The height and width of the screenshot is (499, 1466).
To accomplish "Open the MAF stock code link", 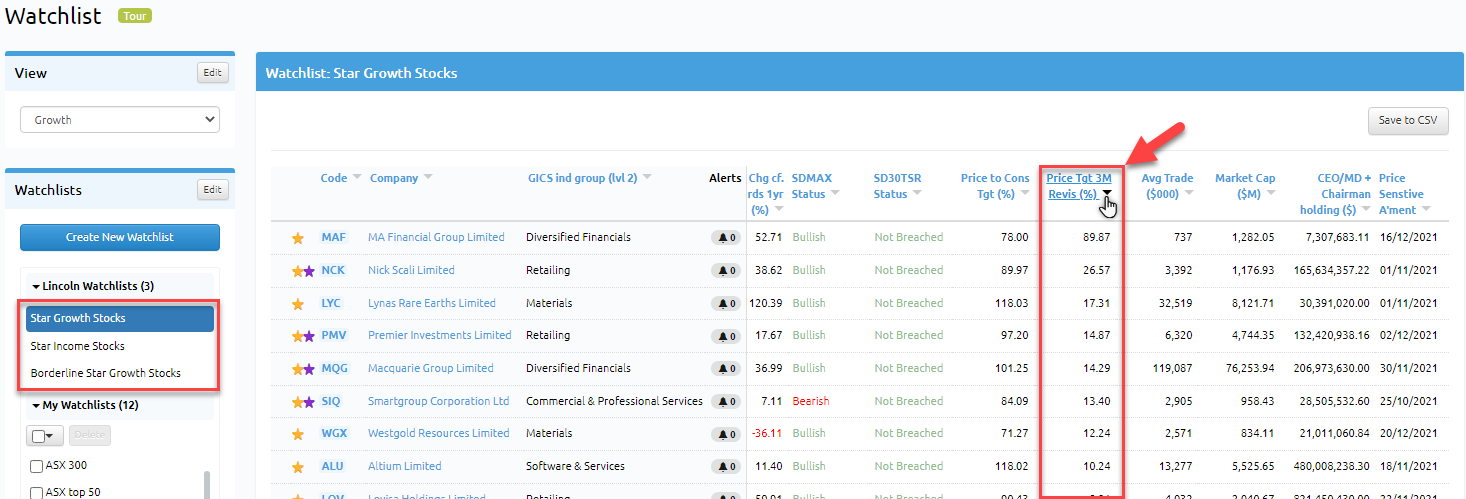I will pos(334,238).
